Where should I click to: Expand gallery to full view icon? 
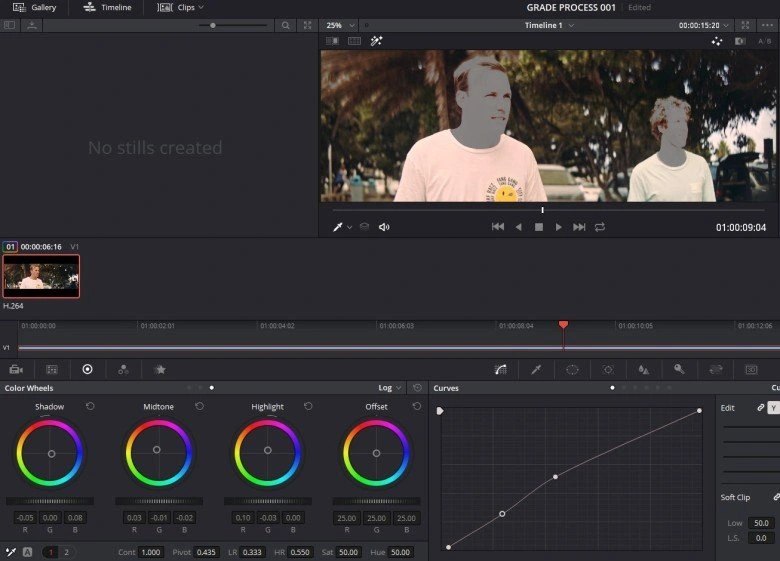tap(307, 25)
